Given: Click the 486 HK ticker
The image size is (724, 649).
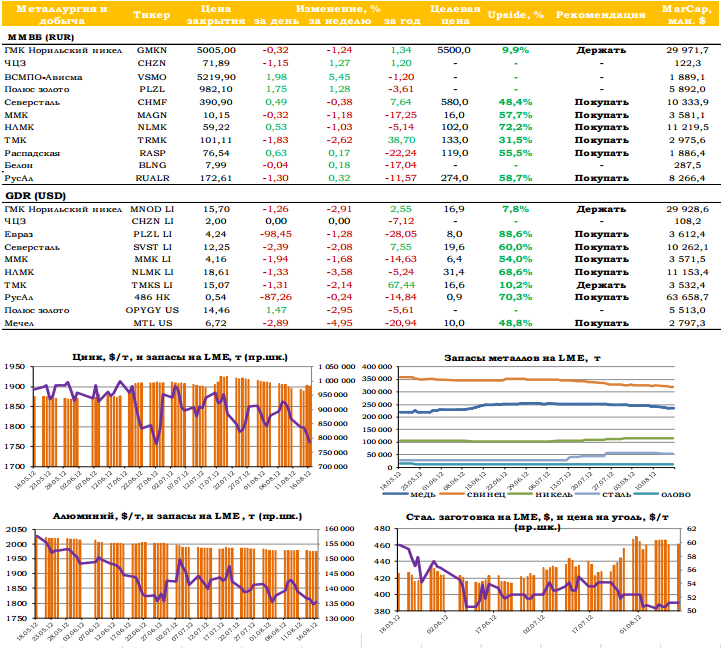Looking at the screenshot, I should coord(152,297).
